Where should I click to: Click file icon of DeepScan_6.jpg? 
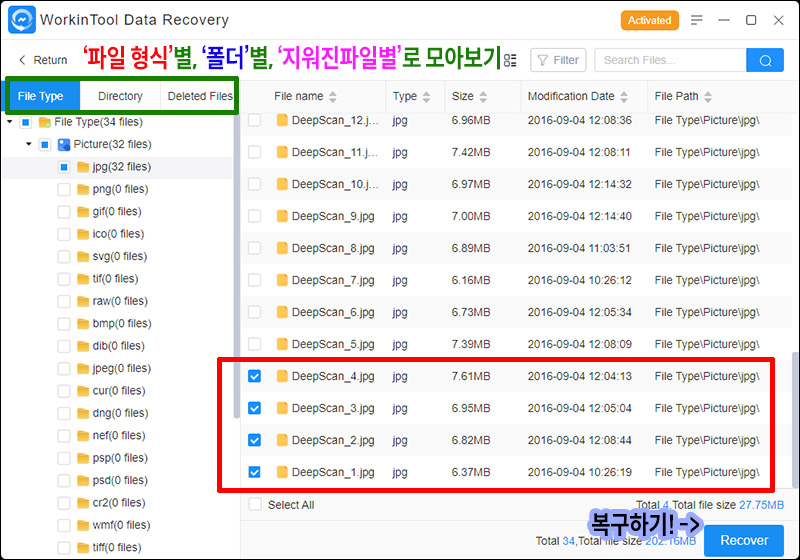click(x=282, y=312)
